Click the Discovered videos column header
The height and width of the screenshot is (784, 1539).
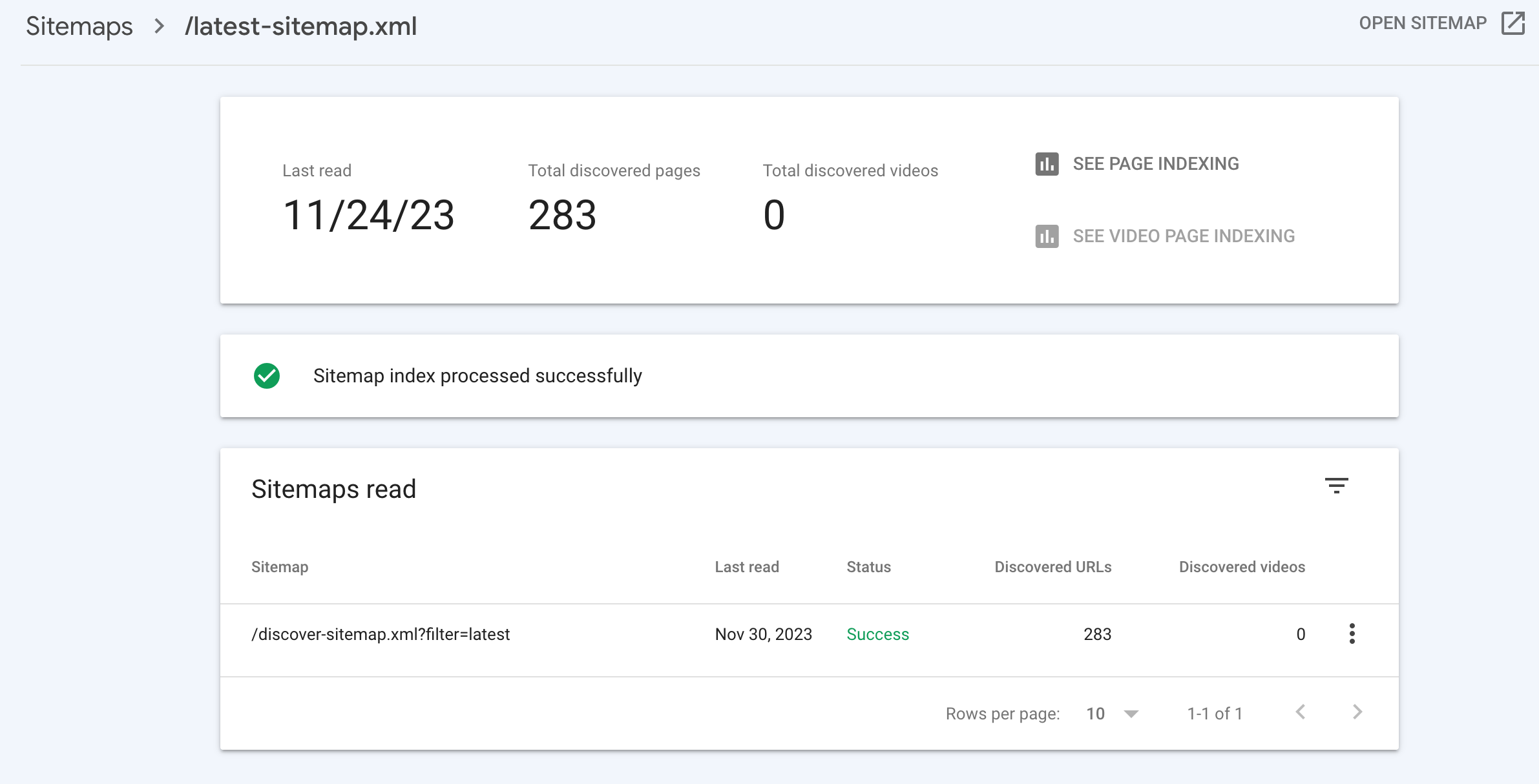tap(1242, 567)
